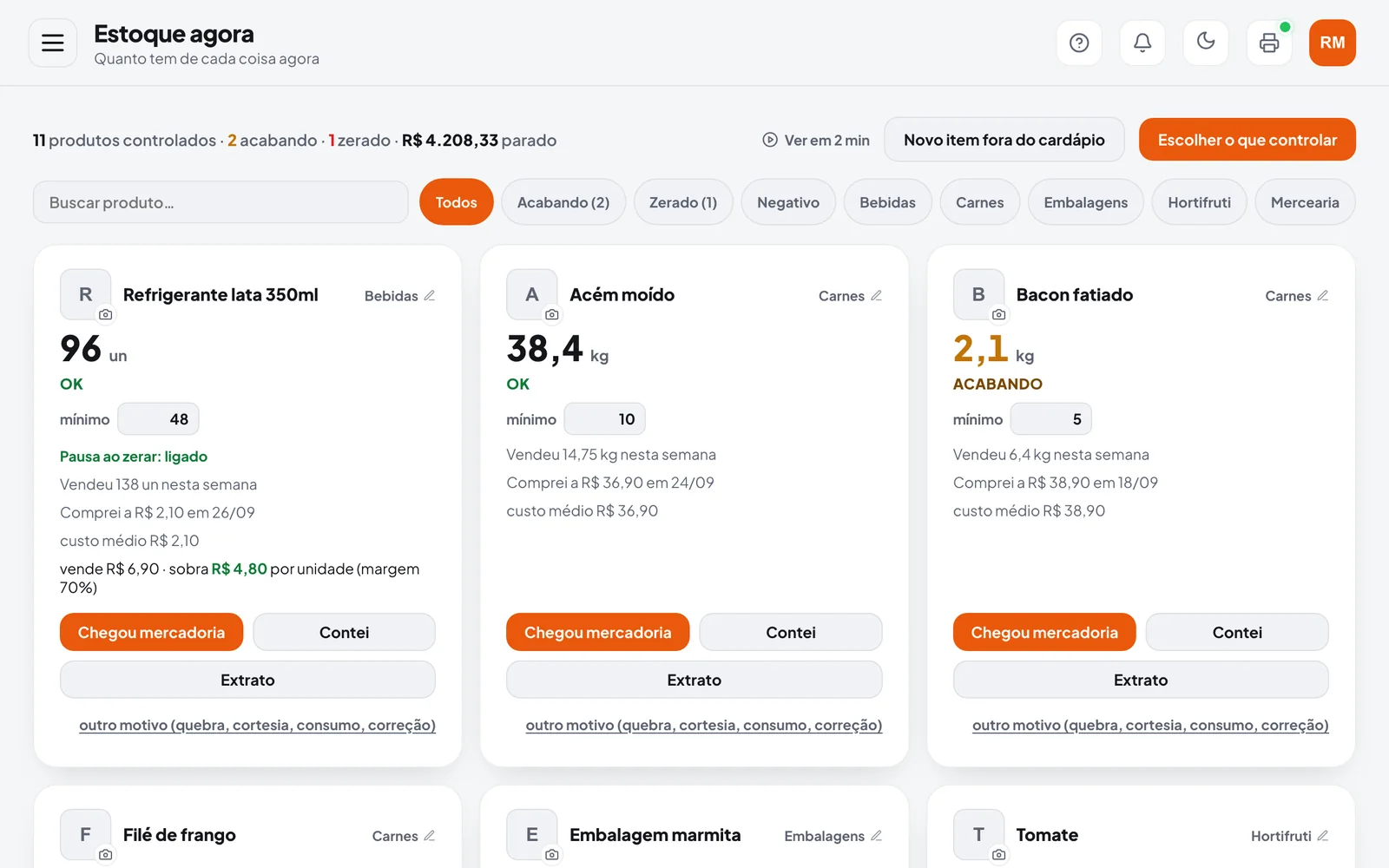
Task: Edit category pencil on Embalagem marmita
Action: click(876, 836)
